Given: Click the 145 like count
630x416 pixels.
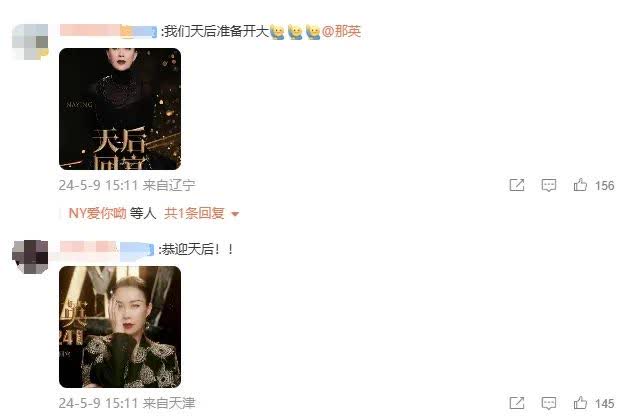Looking at the screenshot, I should click(x=605, y=404).
